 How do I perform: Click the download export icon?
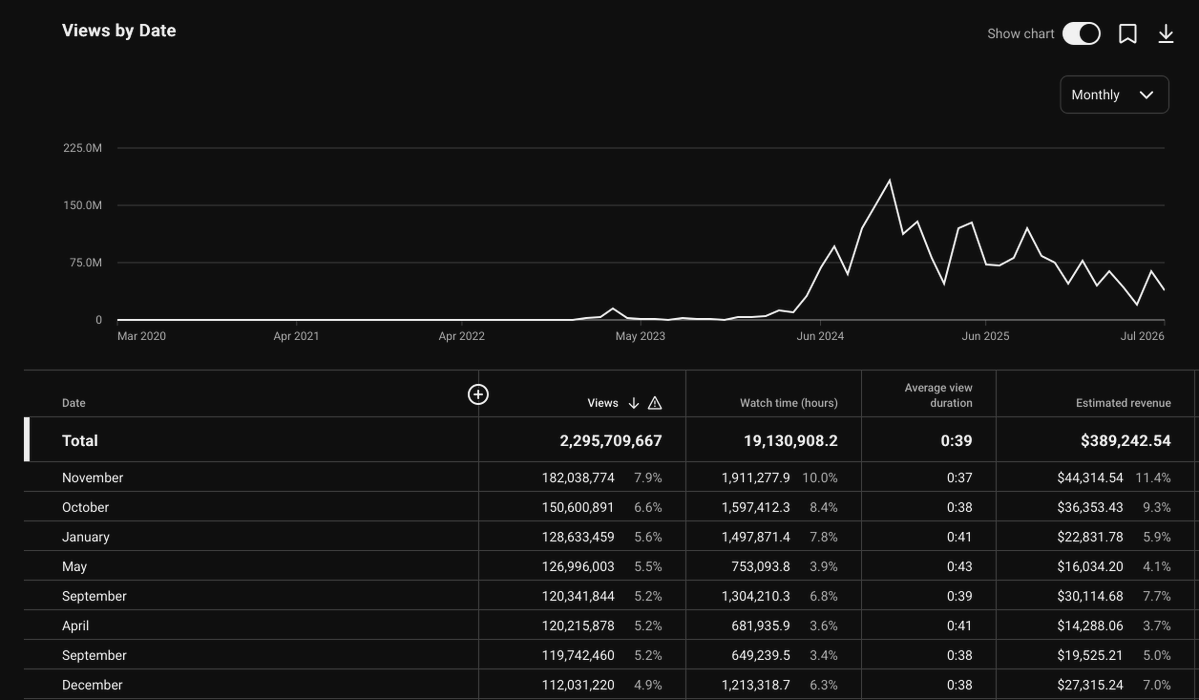pos(1165,34)
